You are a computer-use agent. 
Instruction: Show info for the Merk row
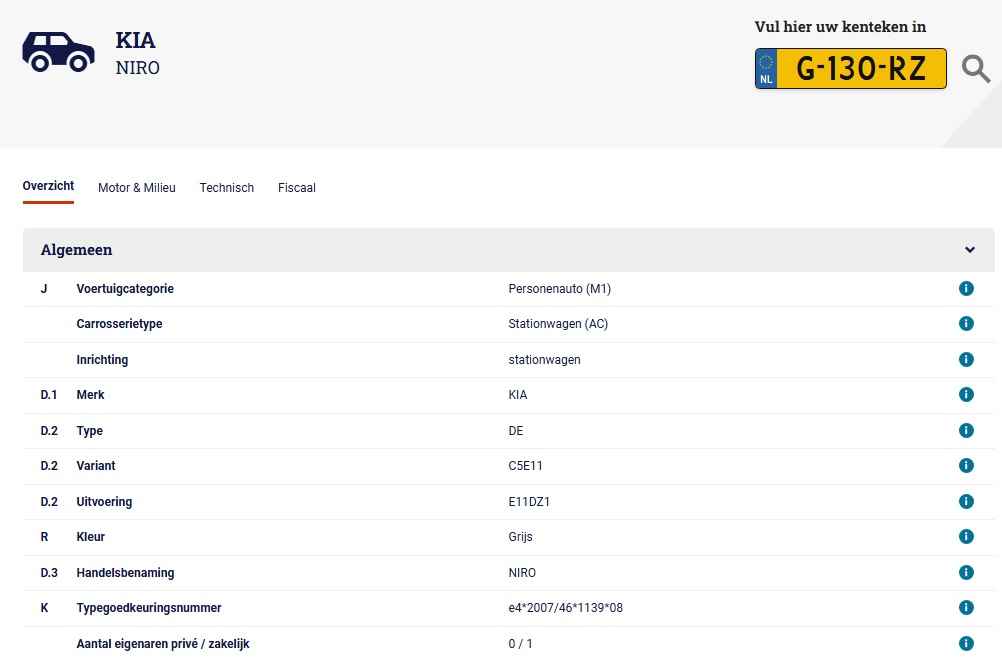(966, 394)
